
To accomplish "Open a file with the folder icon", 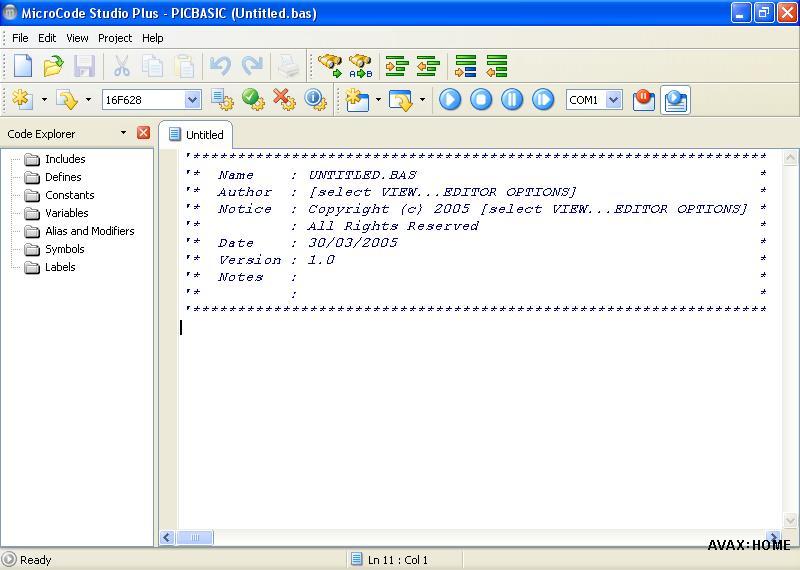I will point(53,66).
